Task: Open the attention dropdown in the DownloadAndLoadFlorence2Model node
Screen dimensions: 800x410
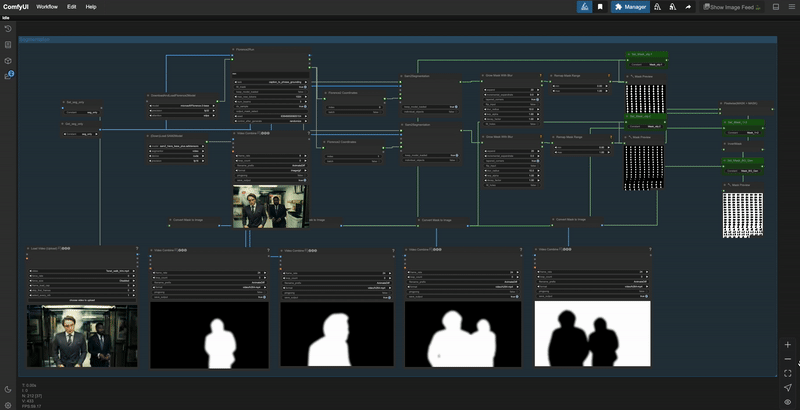Action: 182,116
